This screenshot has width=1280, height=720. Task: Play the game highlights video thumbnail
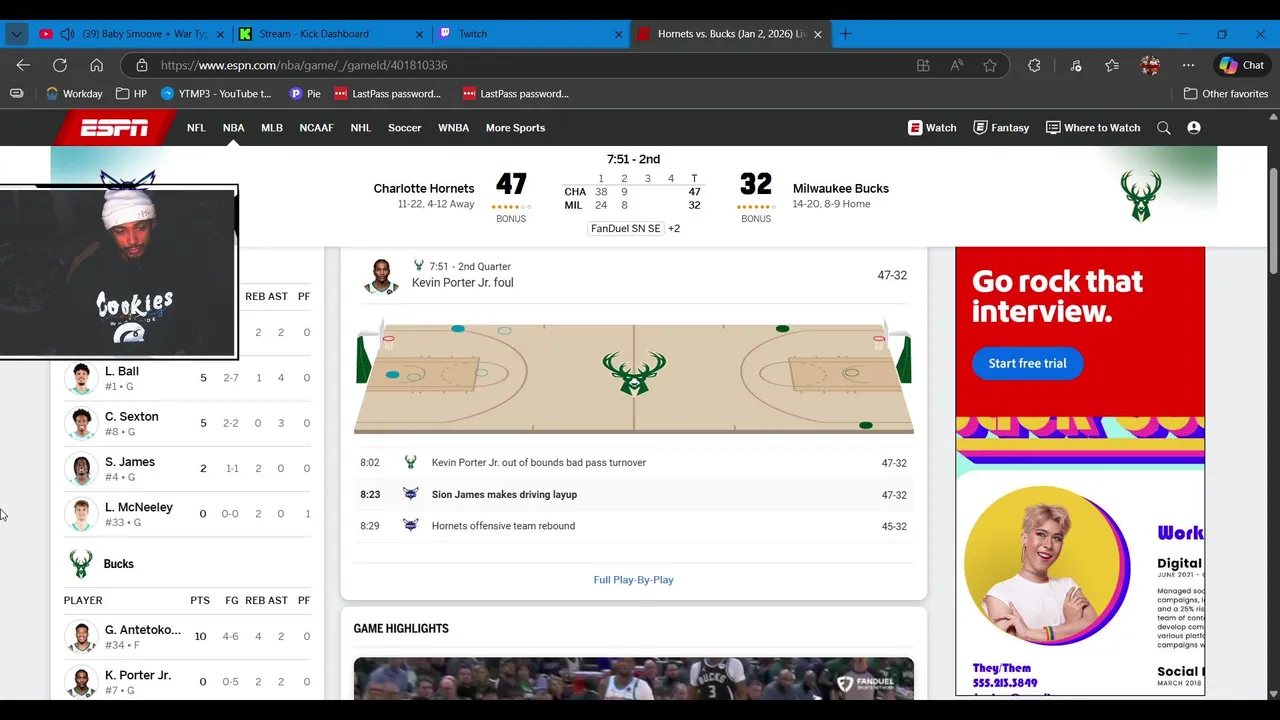coord(633,677)
